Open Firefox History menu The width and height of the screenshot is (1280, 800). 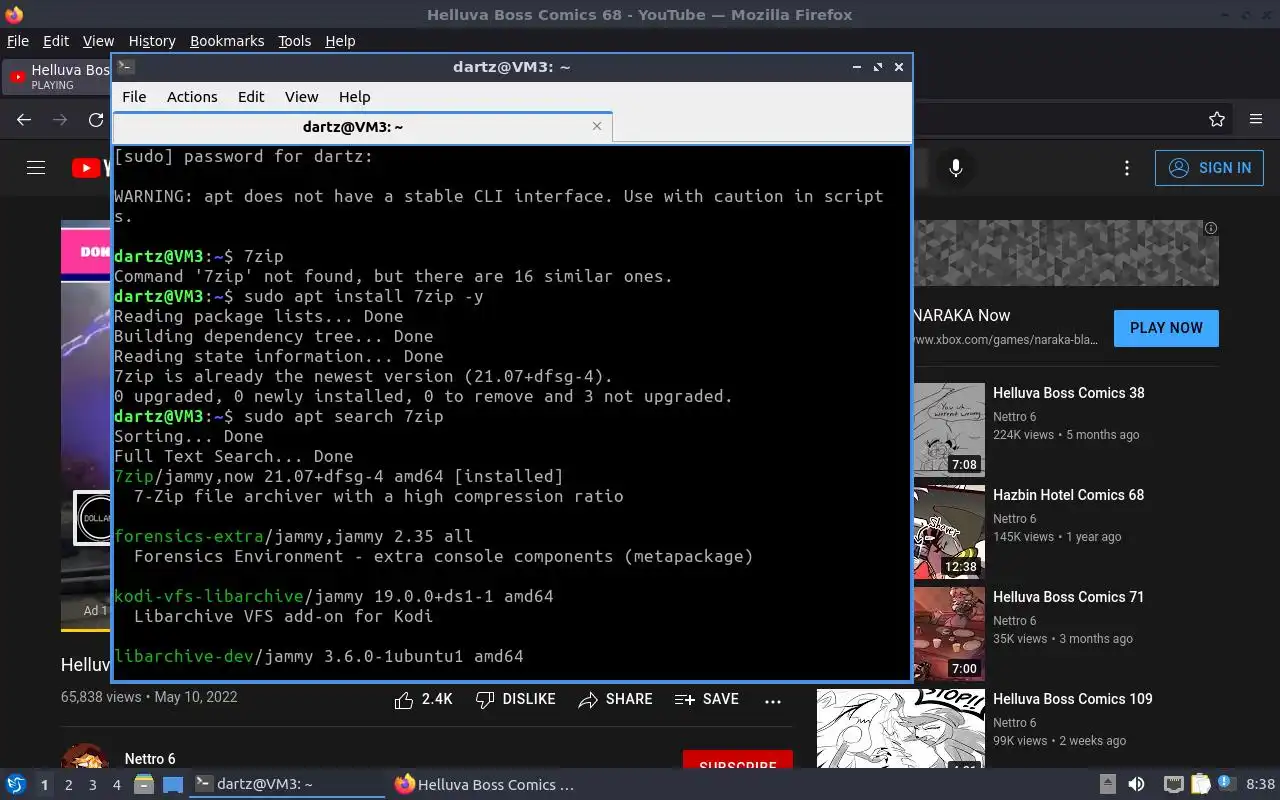pyautogui.click(x=152, y=41)
